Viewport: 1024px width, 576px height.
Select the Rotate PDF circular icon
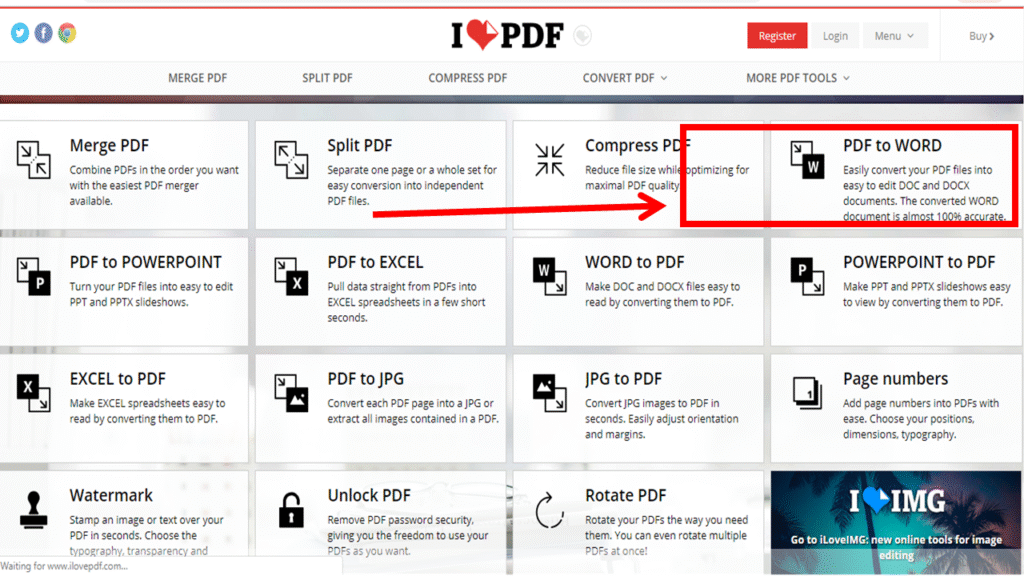[x=549, y=510]
